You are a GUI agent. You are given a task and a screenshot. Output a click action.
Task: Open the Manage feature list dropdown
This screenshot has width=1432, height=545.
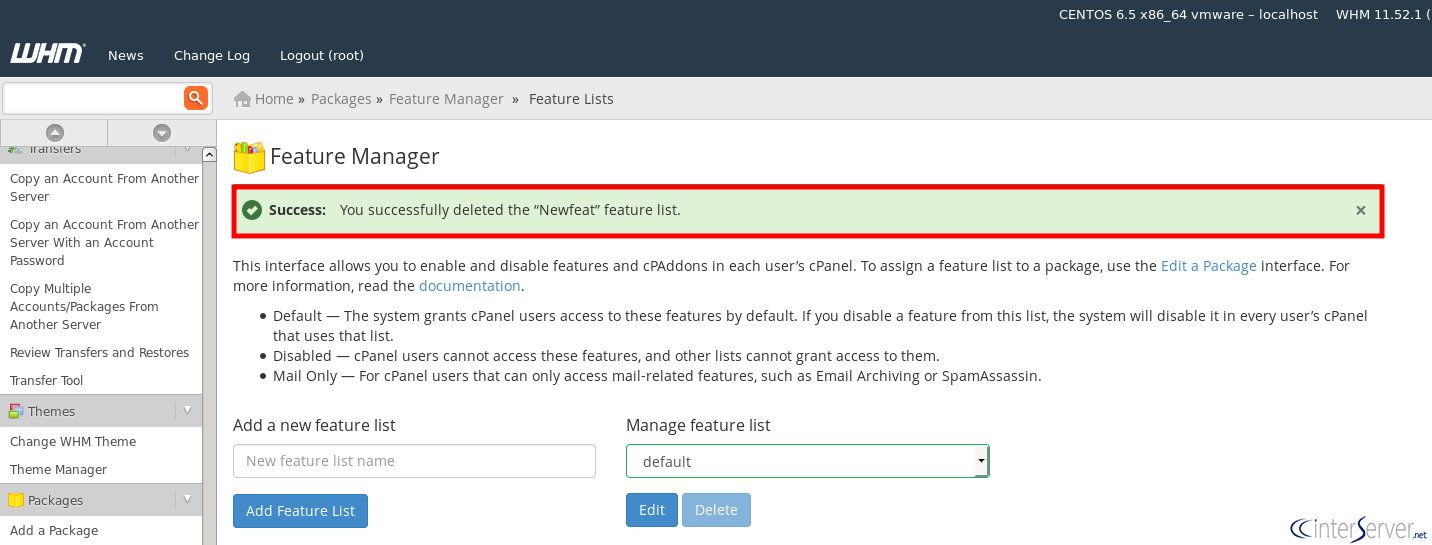coord(807,461)
